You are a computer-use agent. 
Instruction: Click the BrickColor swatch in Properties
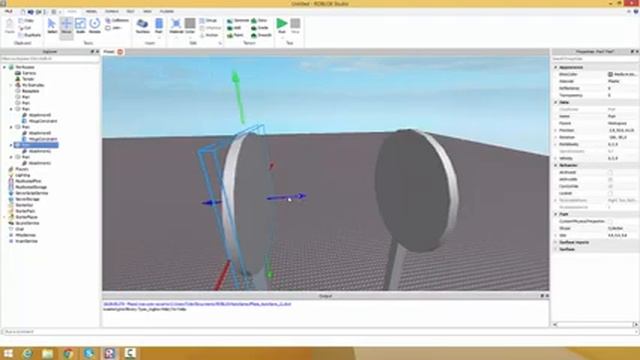(610, 74)
